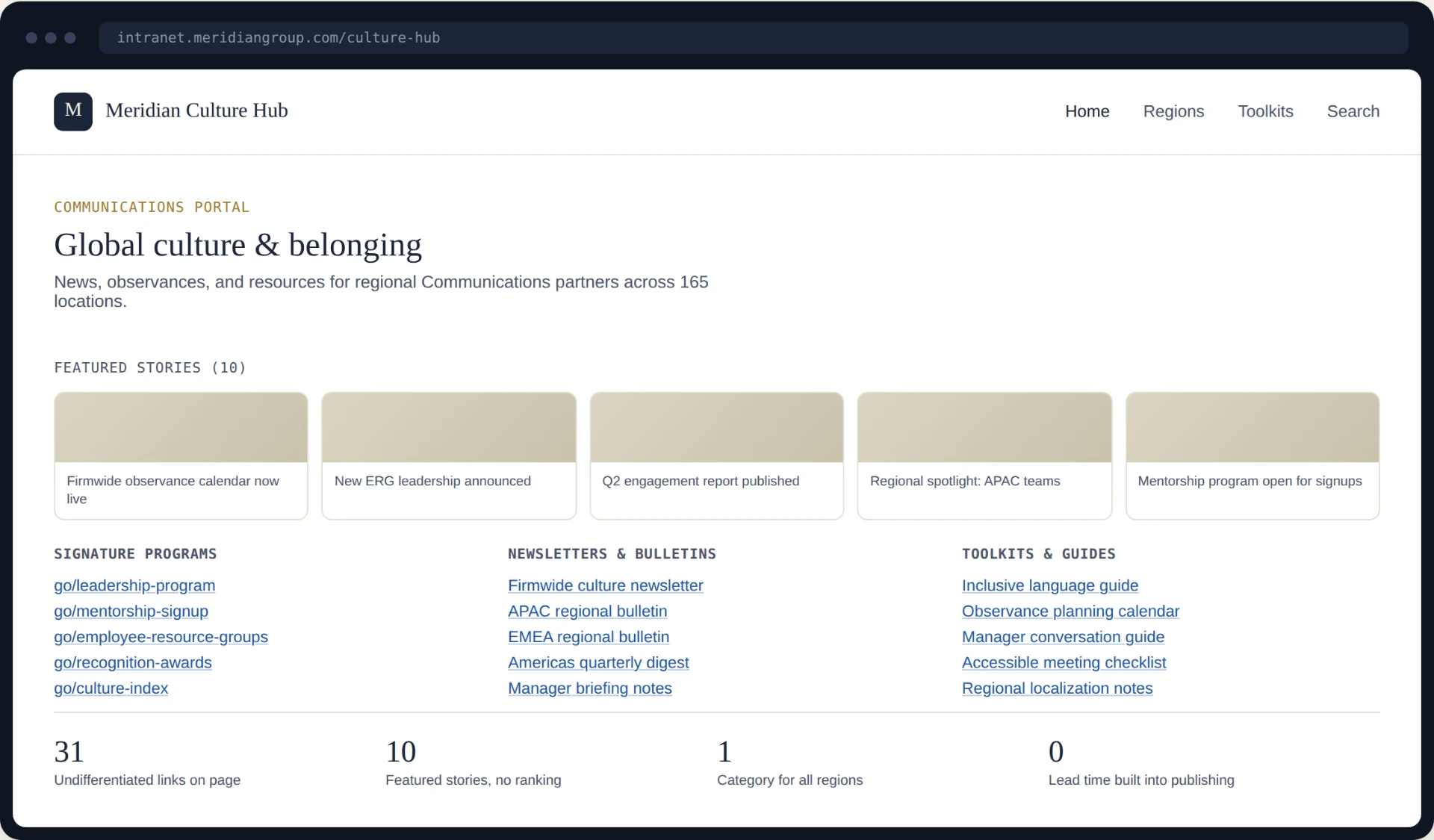Open the Manager briefing notes link
This screenshot has width=1434, height=840.
[589, 688]
